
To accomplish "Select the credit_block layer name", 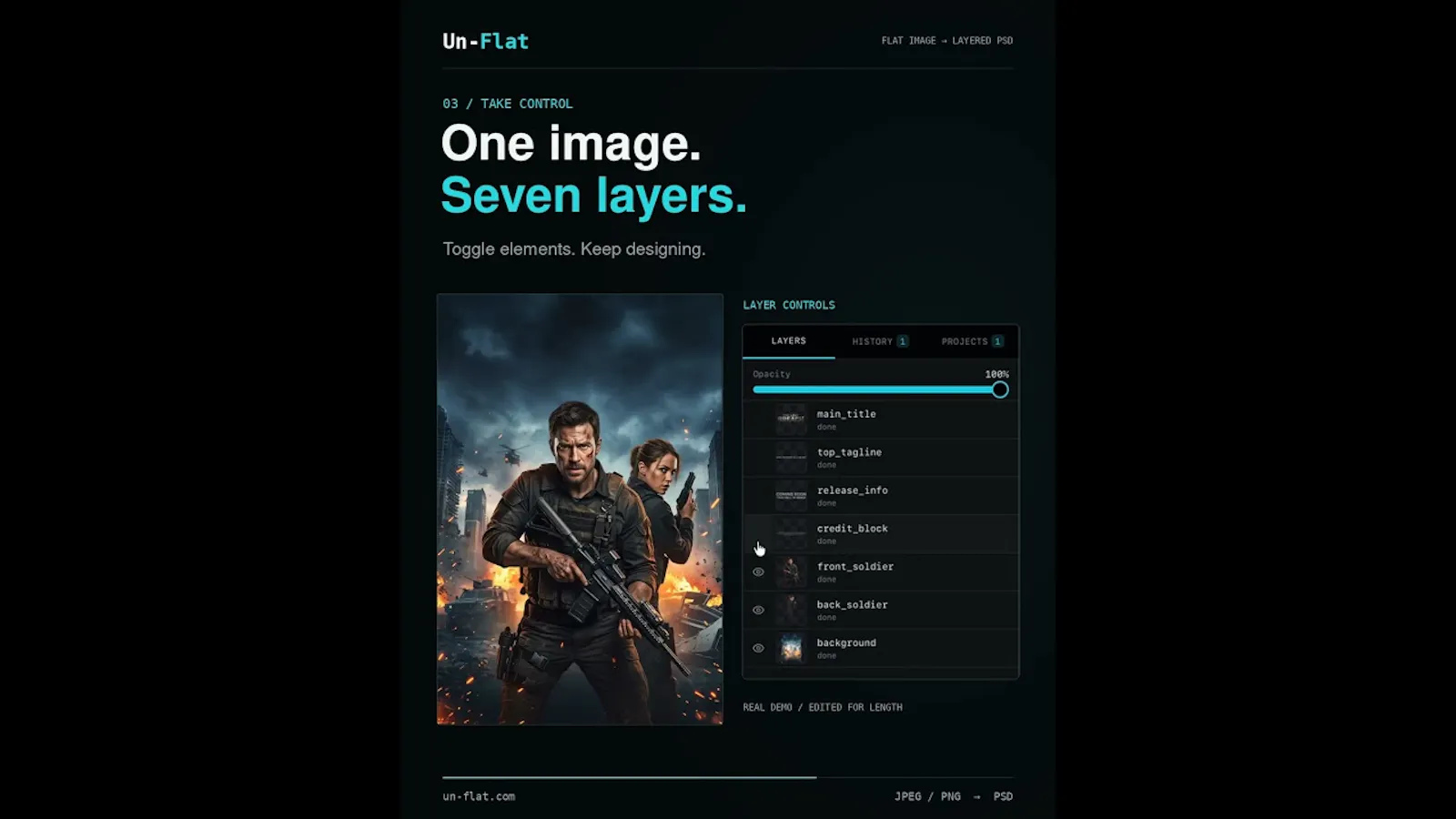I will pos(853,529).
